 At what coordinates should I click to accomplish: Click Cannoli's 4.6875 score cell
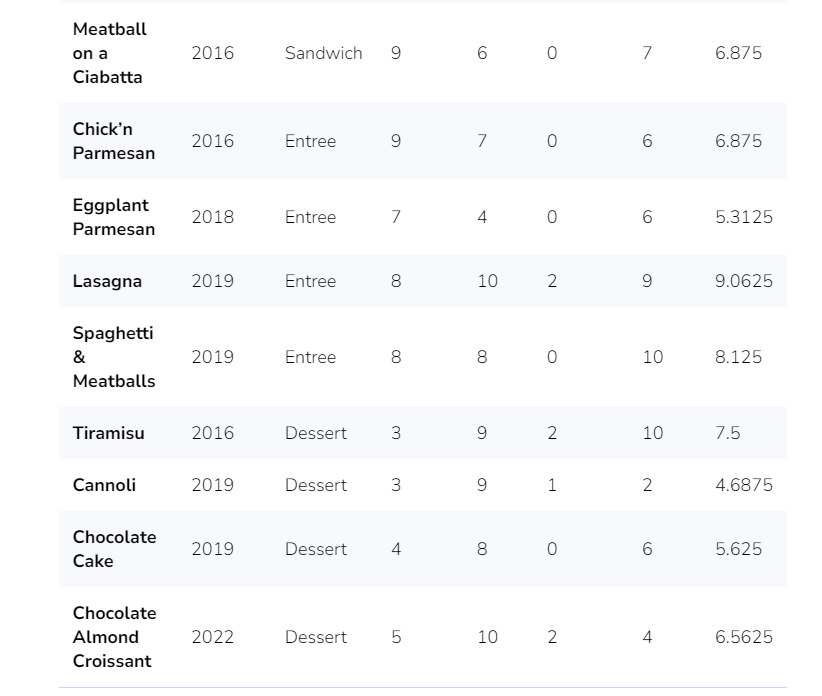[743, 485]
